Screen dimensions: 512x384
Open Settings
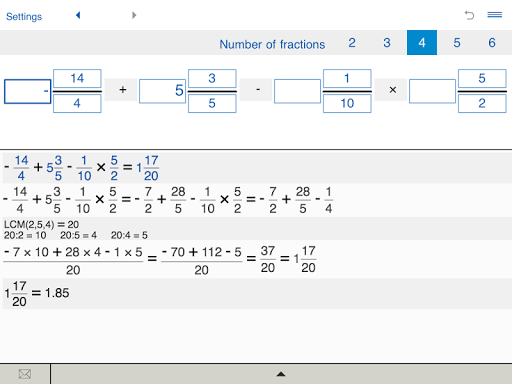[24, 16]
